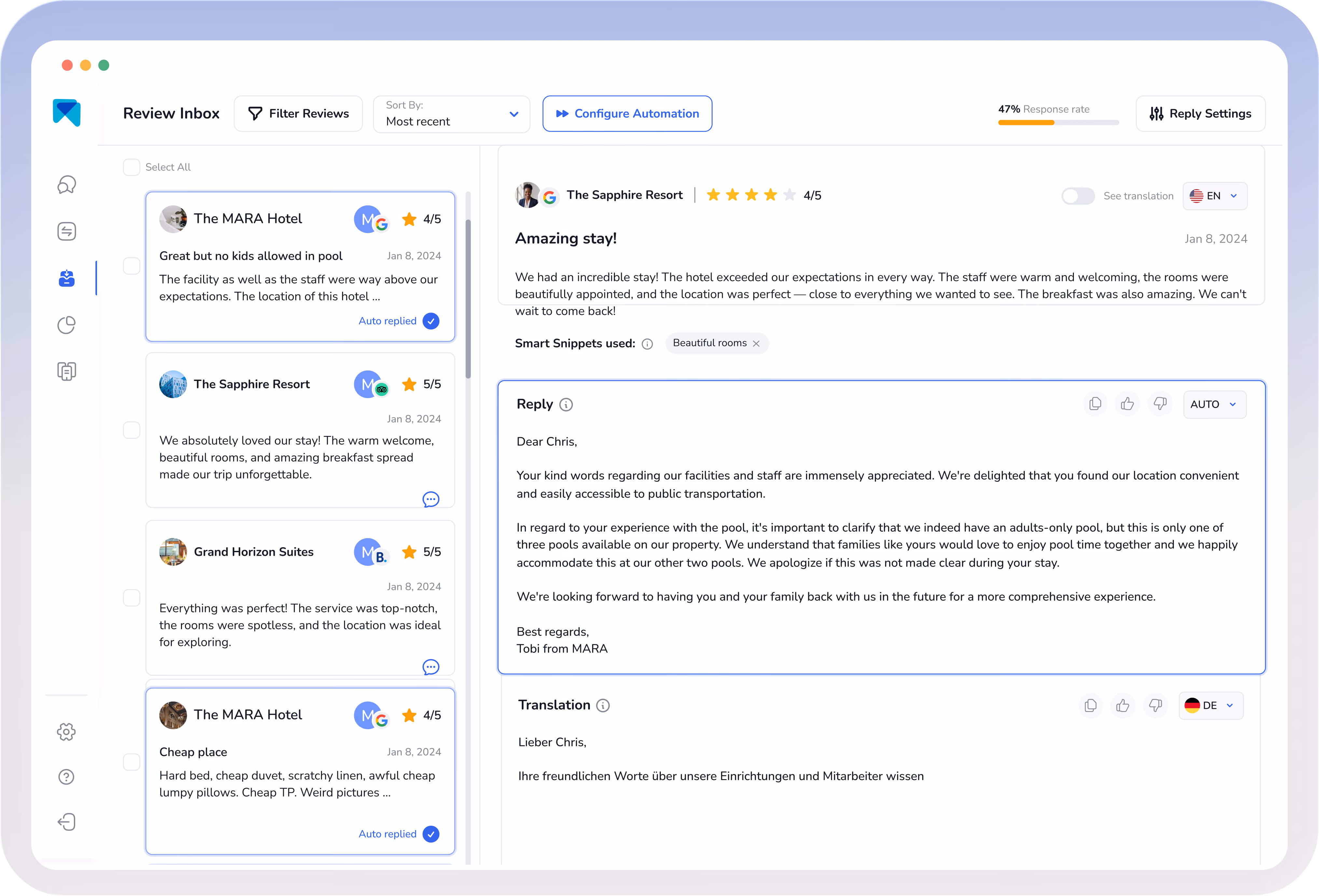Click the hotel thumbnail on Cheap place card
Image resolution: width=1319 pixels, height=896 pixels.
[x=173, y=715]
